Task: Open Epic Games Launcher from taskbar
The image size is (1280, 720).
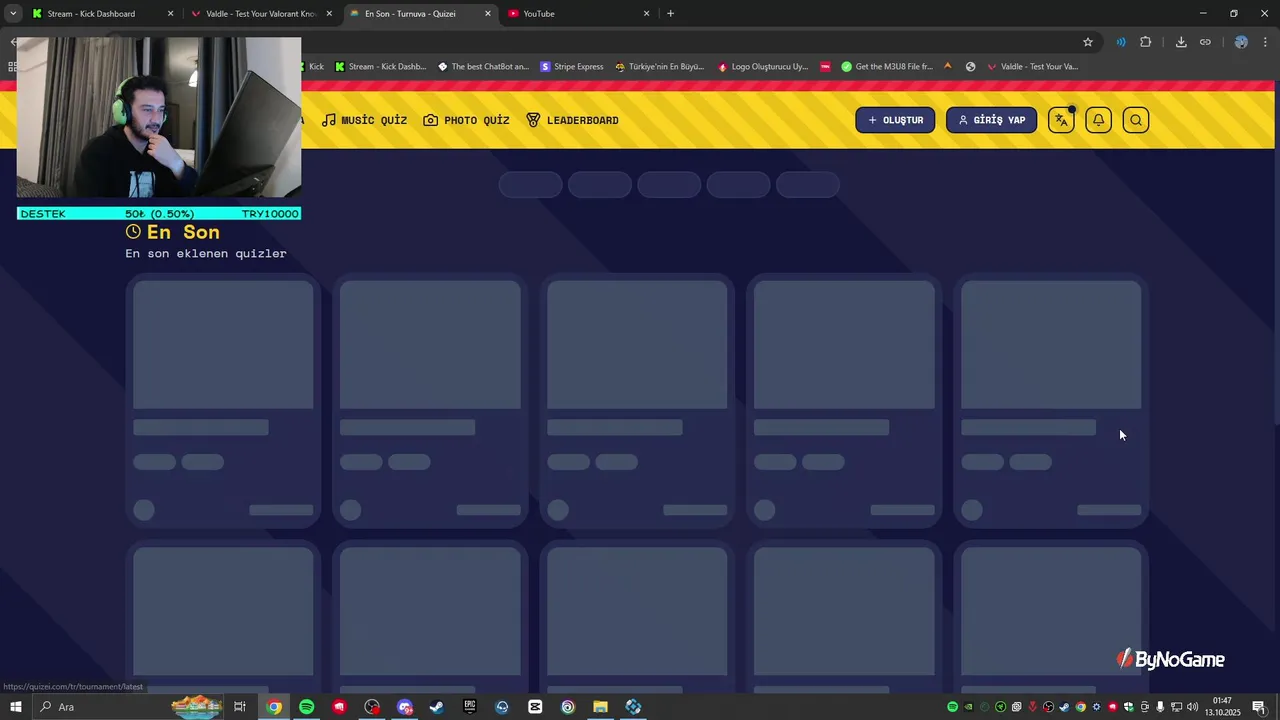Action: (470, 707)
